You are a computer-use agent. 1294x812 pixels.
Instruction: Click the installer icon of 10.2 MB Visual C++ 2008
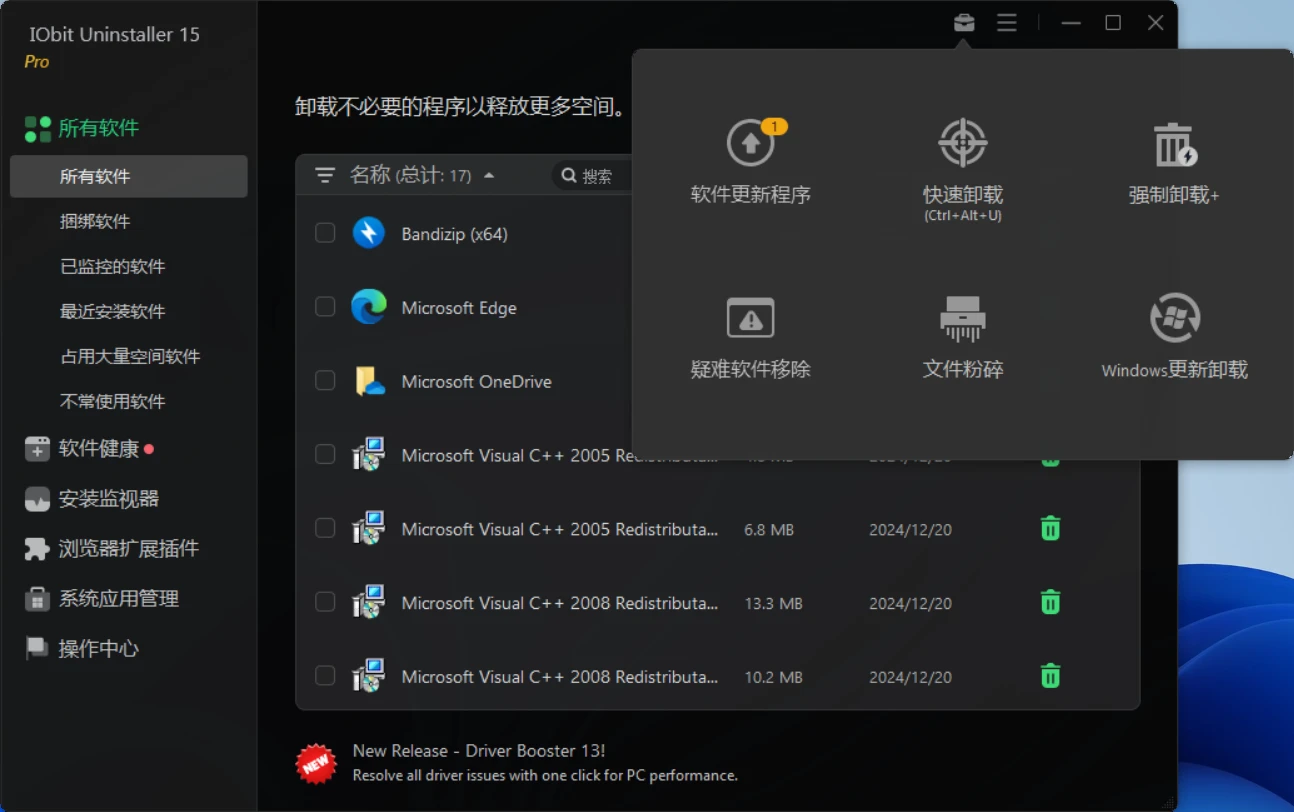pos(369,677)
